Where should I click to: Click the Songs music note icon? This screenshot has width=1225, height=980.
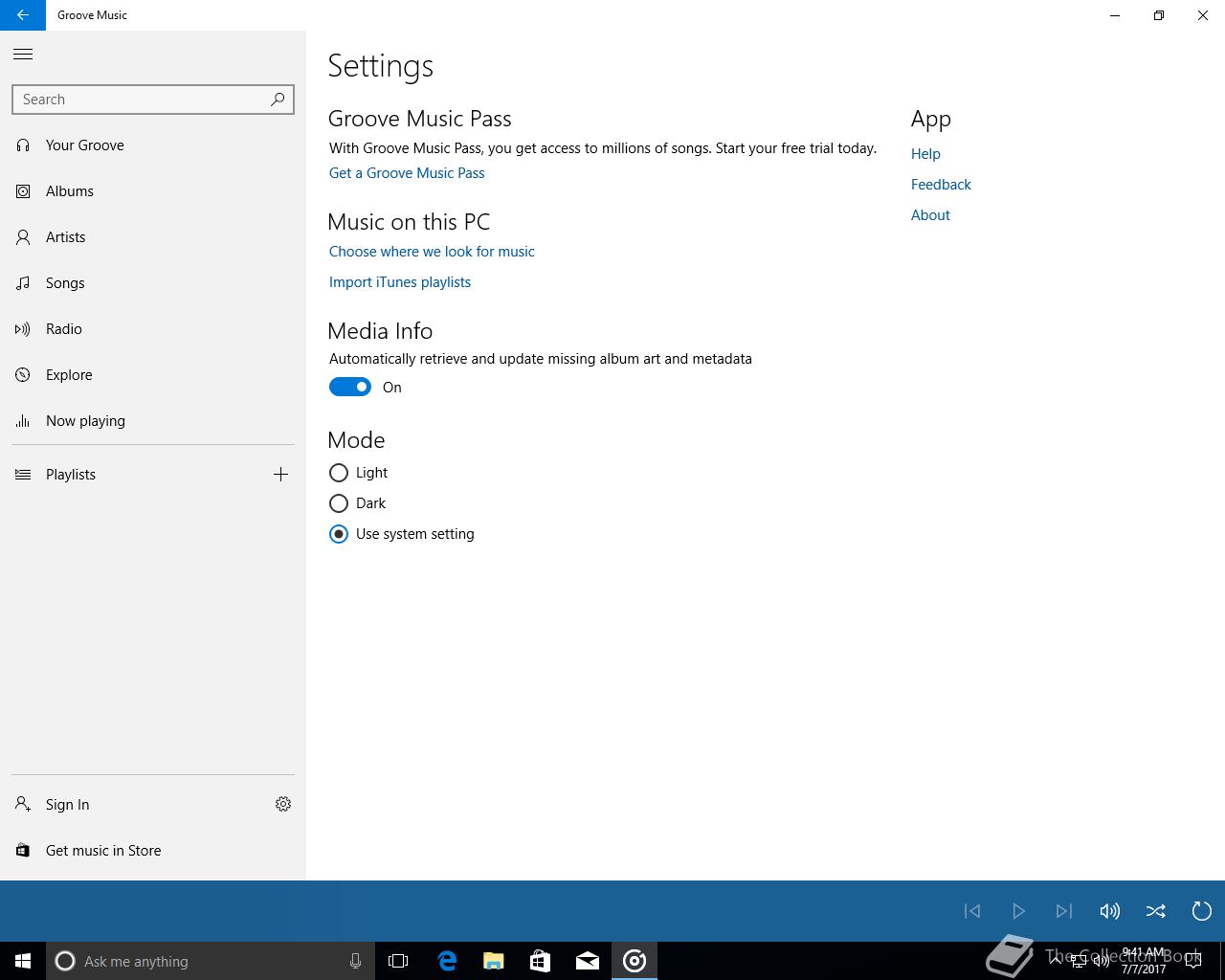pos(23,283)
